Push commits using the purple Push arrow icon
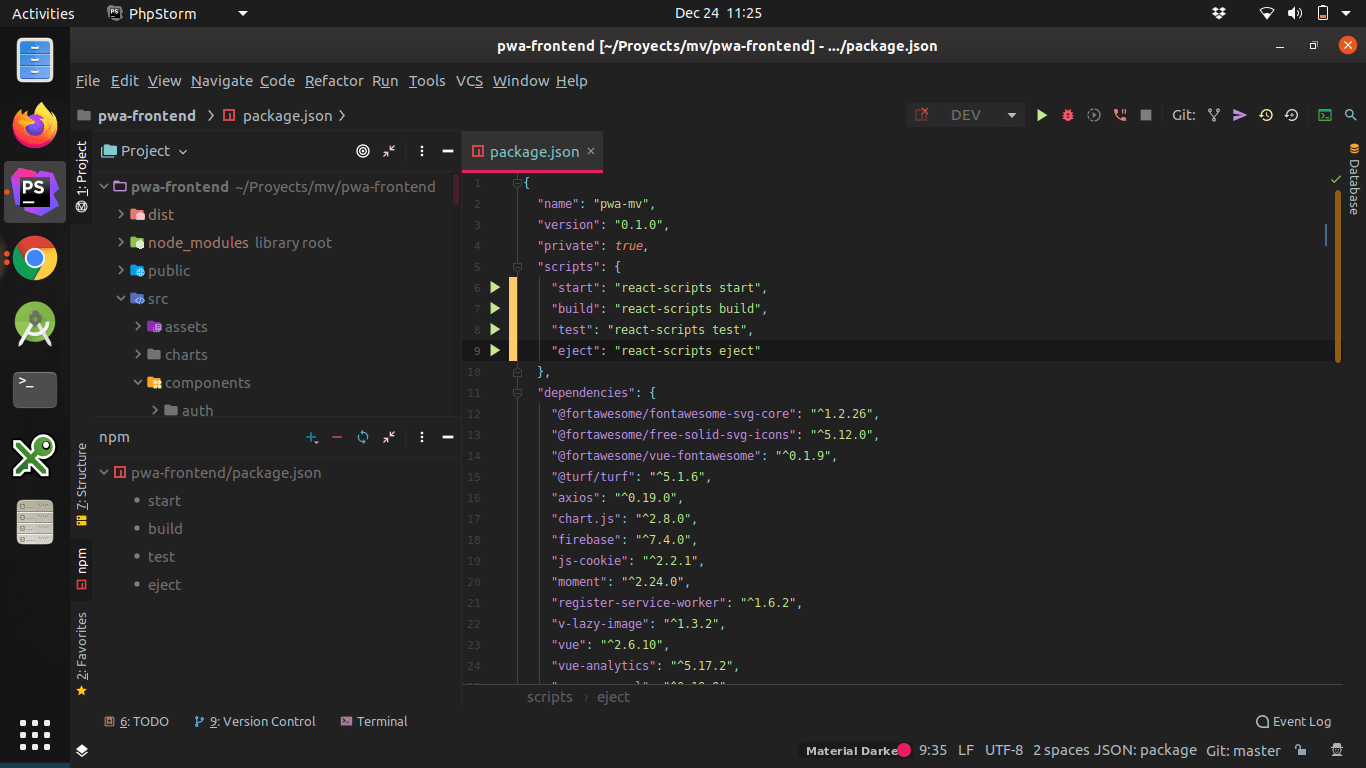This screenshot has height=768, width=1366. tap(1239, 115)
